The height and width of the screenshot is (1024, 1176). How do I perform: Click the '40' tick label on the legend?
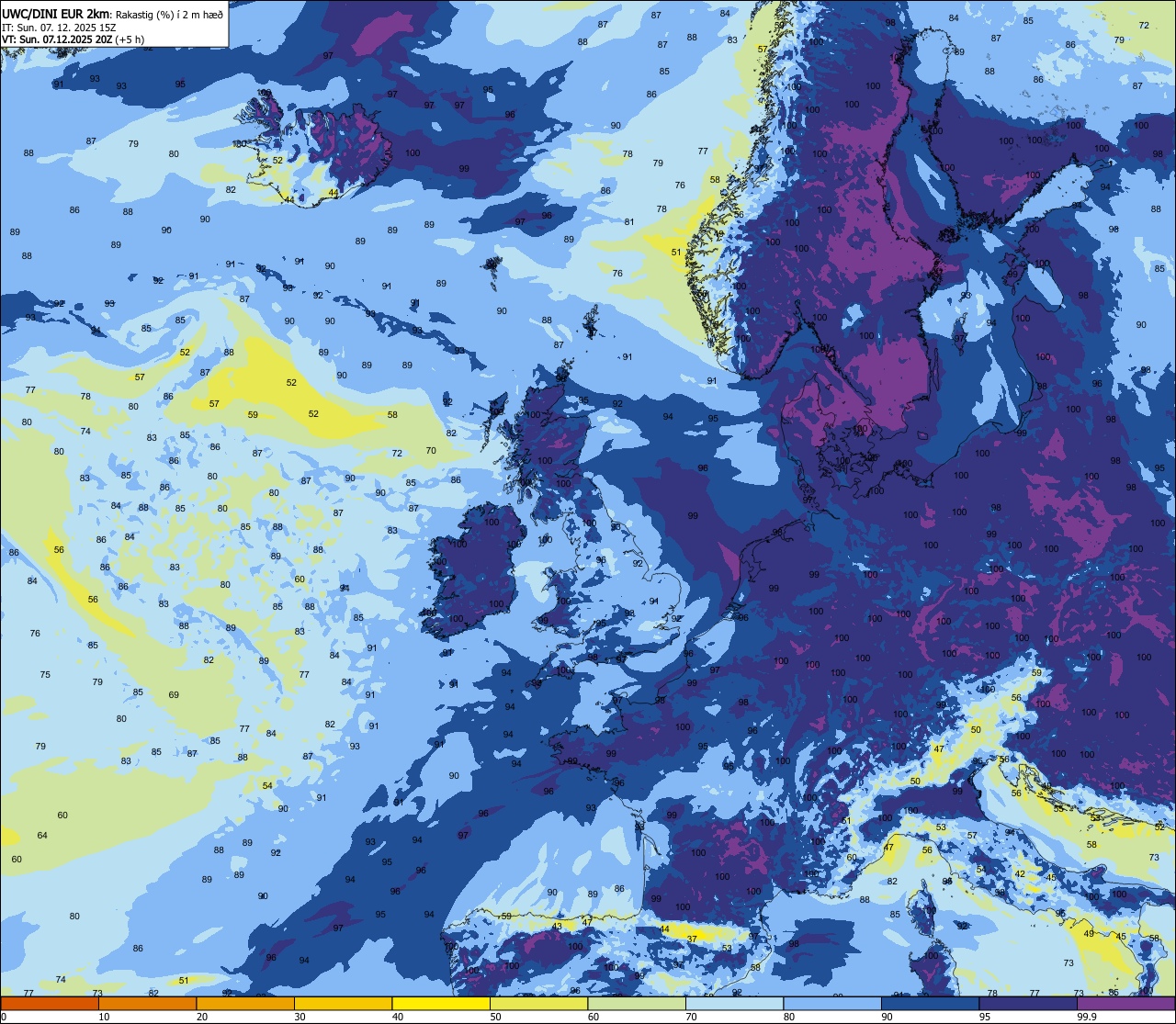click(398, 1017)
